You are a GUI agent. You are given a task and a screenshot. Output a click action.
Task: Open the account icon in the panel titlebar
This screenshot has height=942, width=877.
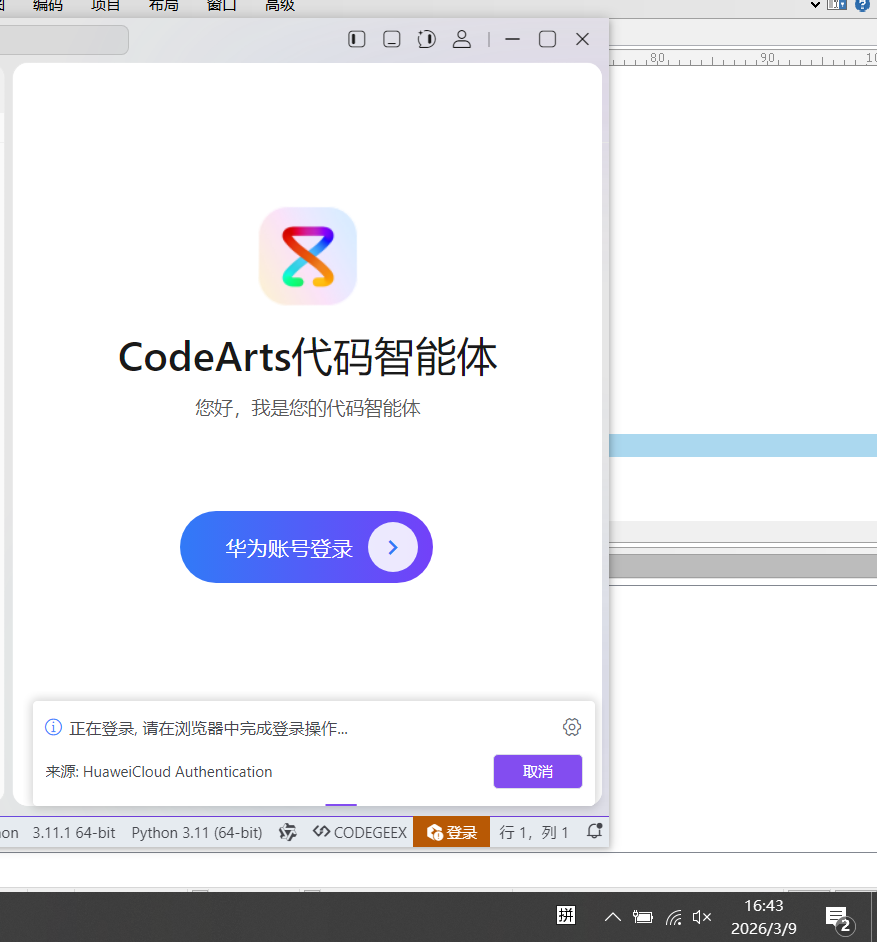(461, 39)
